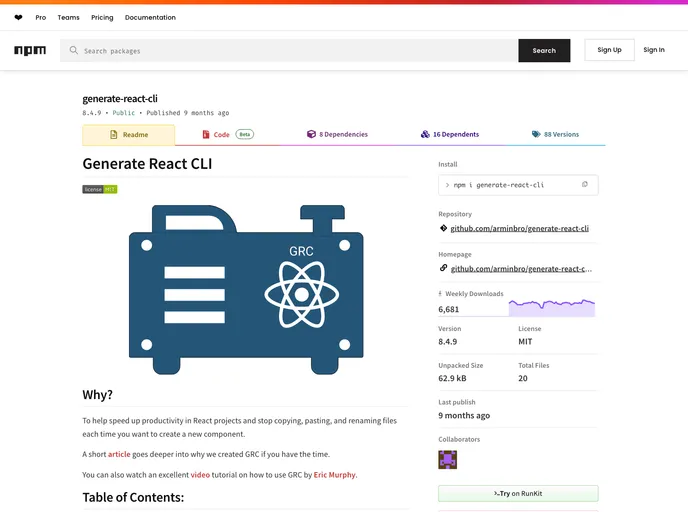Screen dimensions: 688x512
Task: Focus the Search packages input field
Action: pos(289,50)
